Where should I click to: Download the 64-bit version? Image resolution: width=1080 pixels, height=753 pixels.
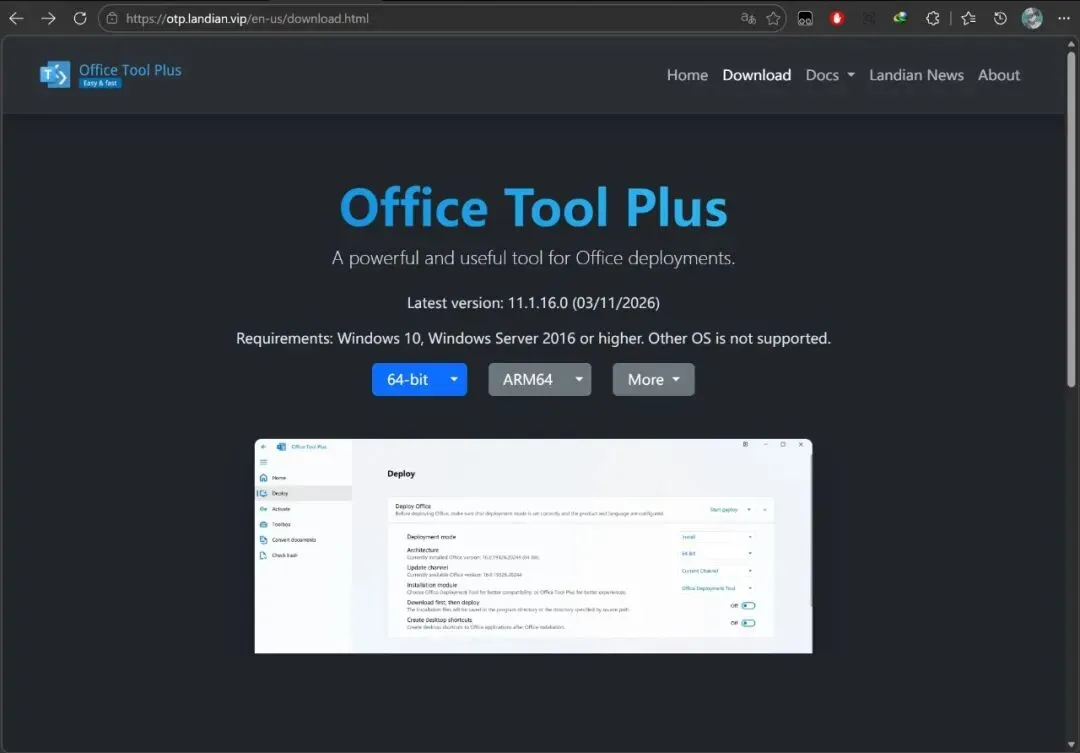point(407,380)
